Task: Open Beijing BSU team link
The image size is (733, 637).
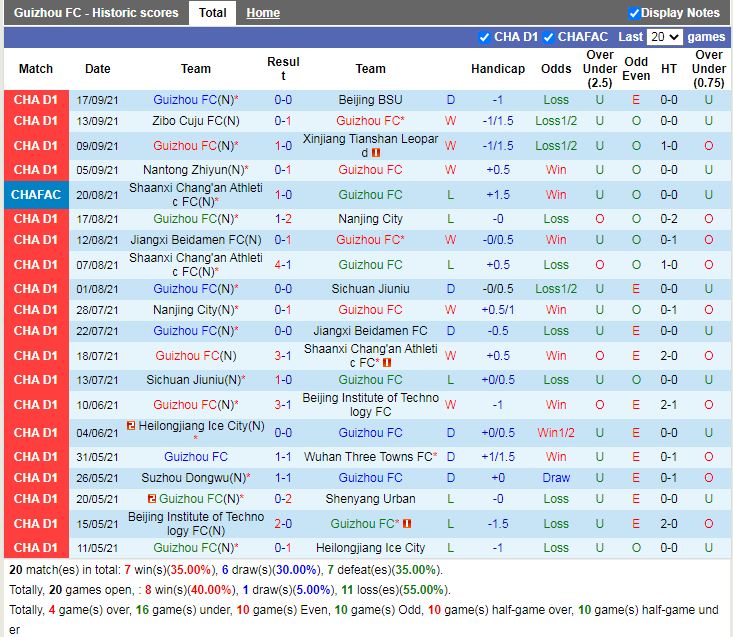Action: point(370,100)
